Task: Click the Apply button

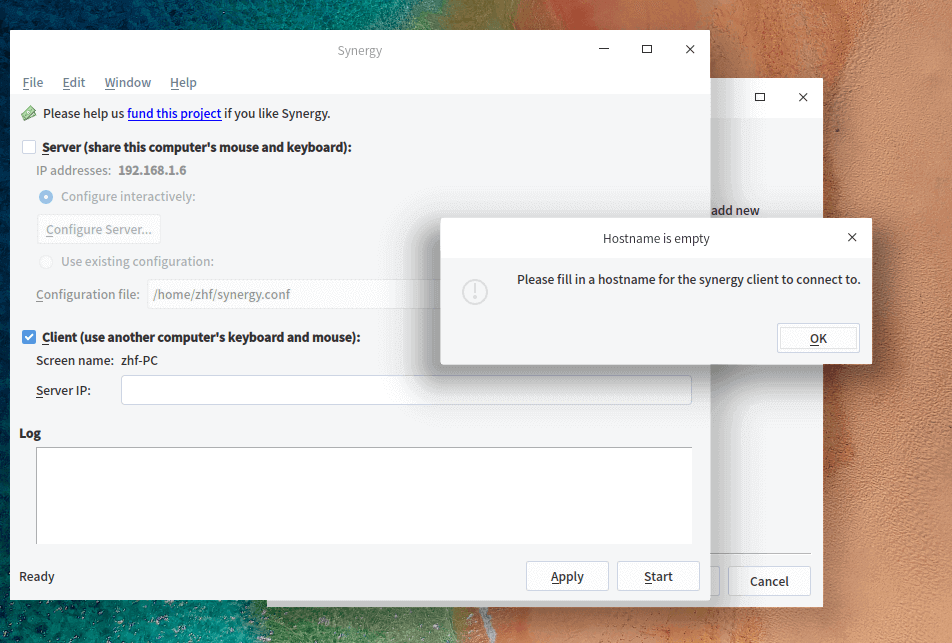Action: point(567,576)
